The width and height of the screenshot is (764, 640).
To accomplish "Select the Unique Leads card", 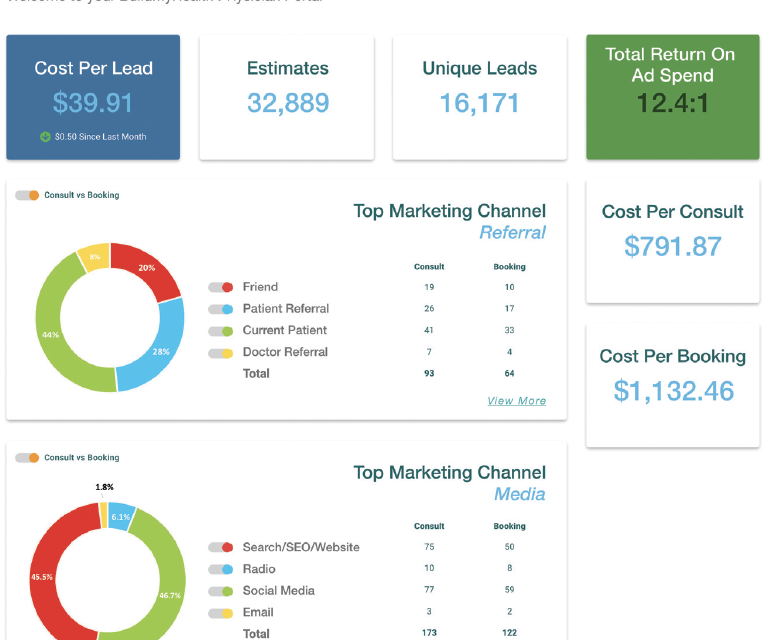I will (480, 97).
